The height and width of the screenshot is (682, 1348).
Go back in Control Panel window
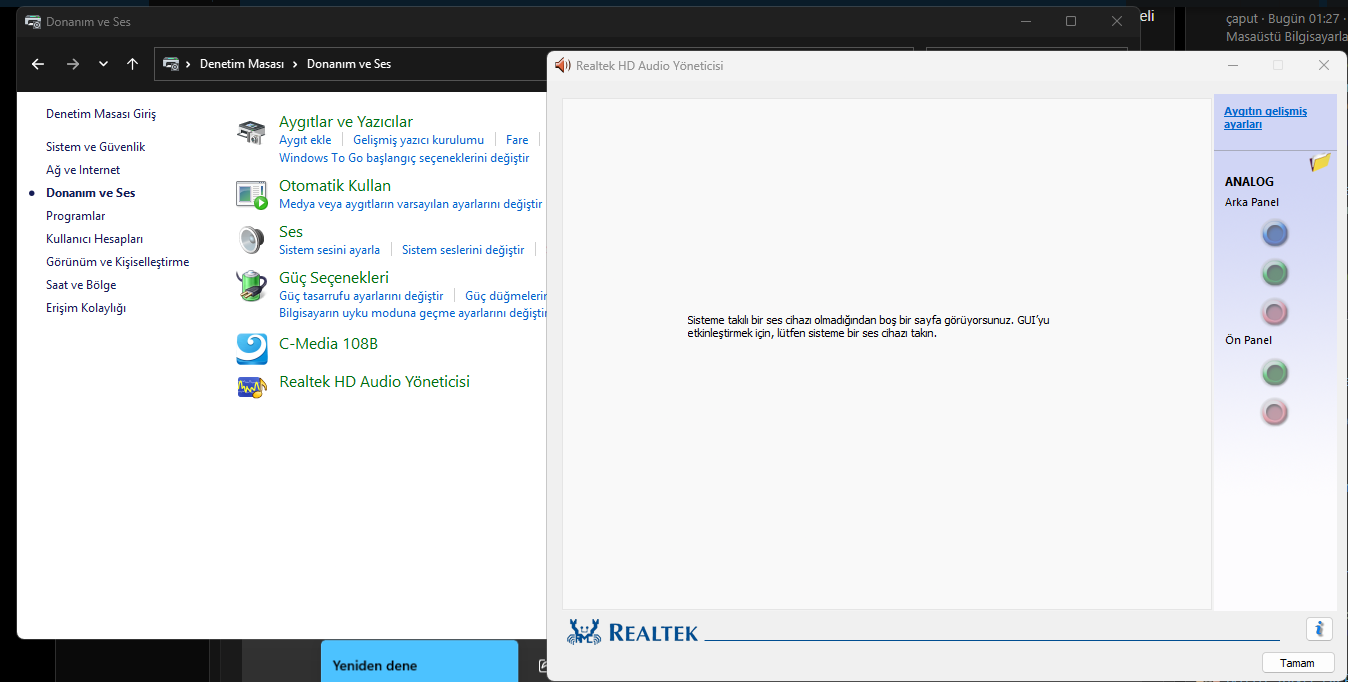(38, 64)
